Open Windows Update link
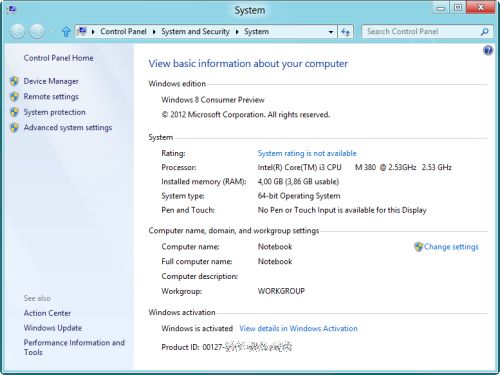Image resolution: width=500 pixels, height=375 pixels. (x=53, y=328)
